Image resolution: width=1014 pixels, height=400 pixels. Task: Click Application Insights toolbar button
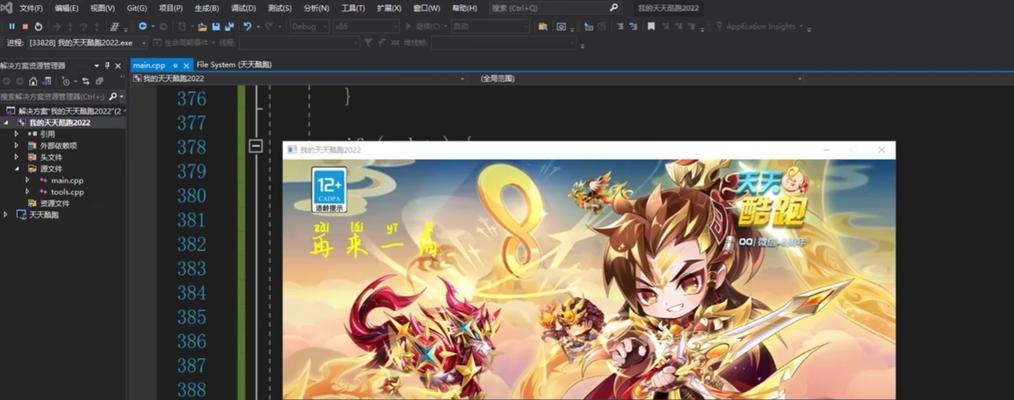(759, 26)
